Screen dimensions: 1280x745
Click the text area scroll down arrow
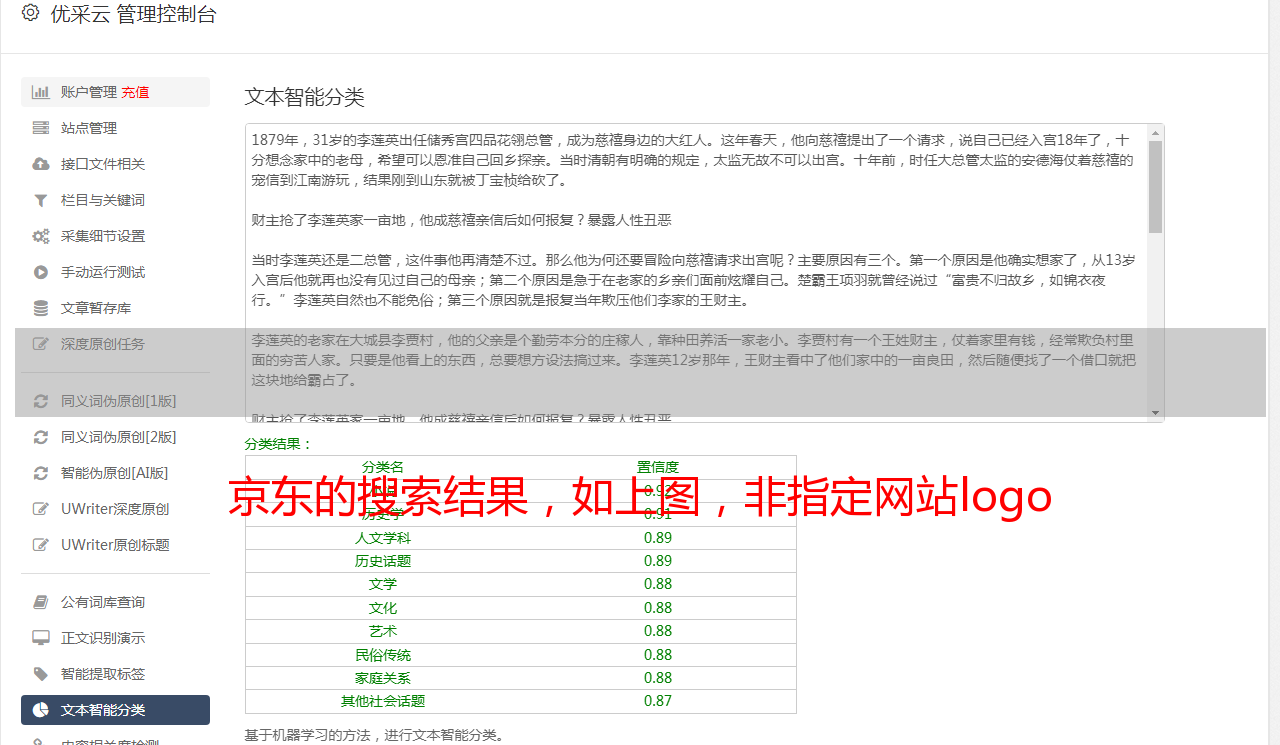tap(1156, 413)
